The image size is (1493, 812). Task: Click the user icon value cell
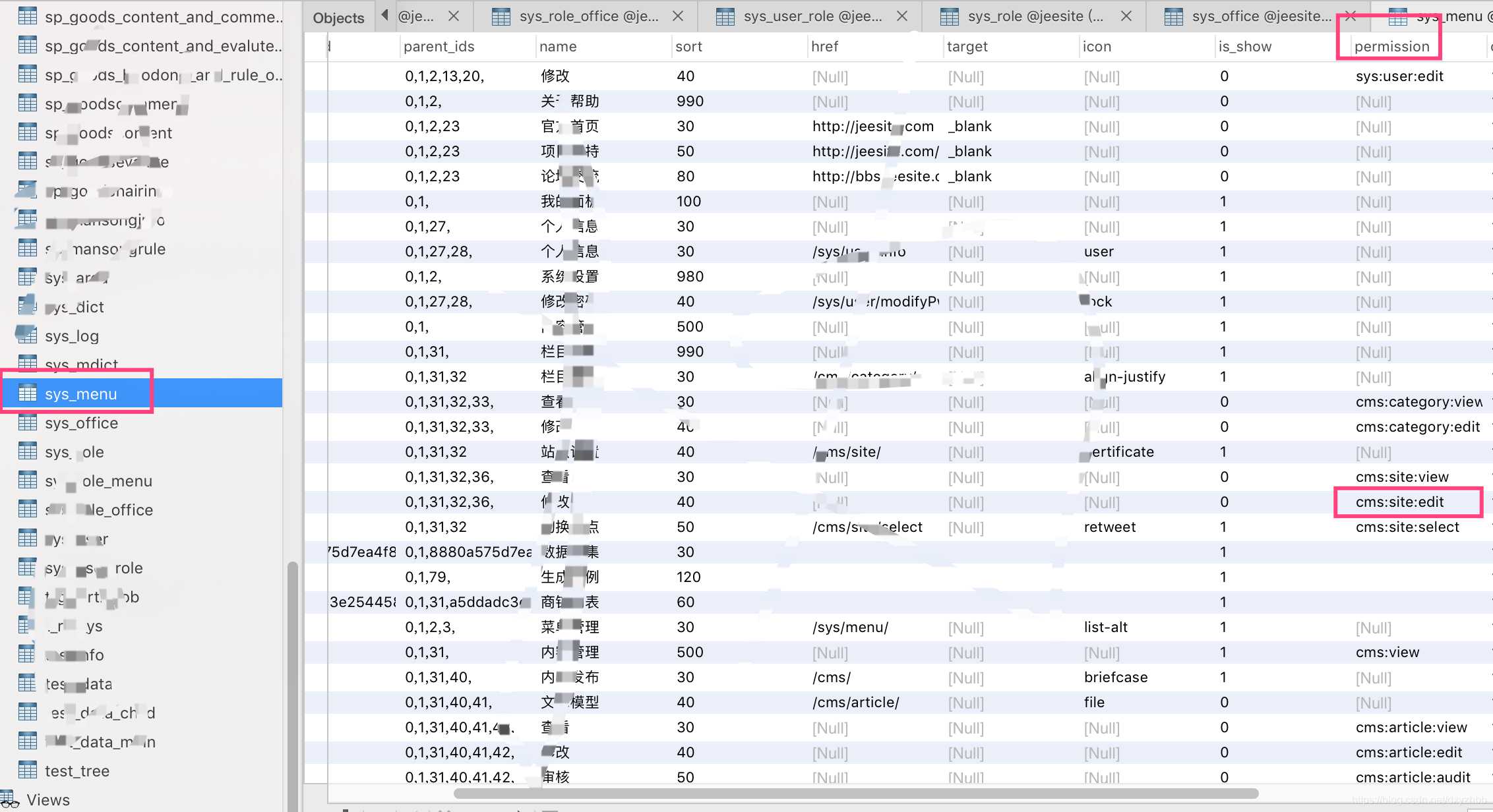1146,251
